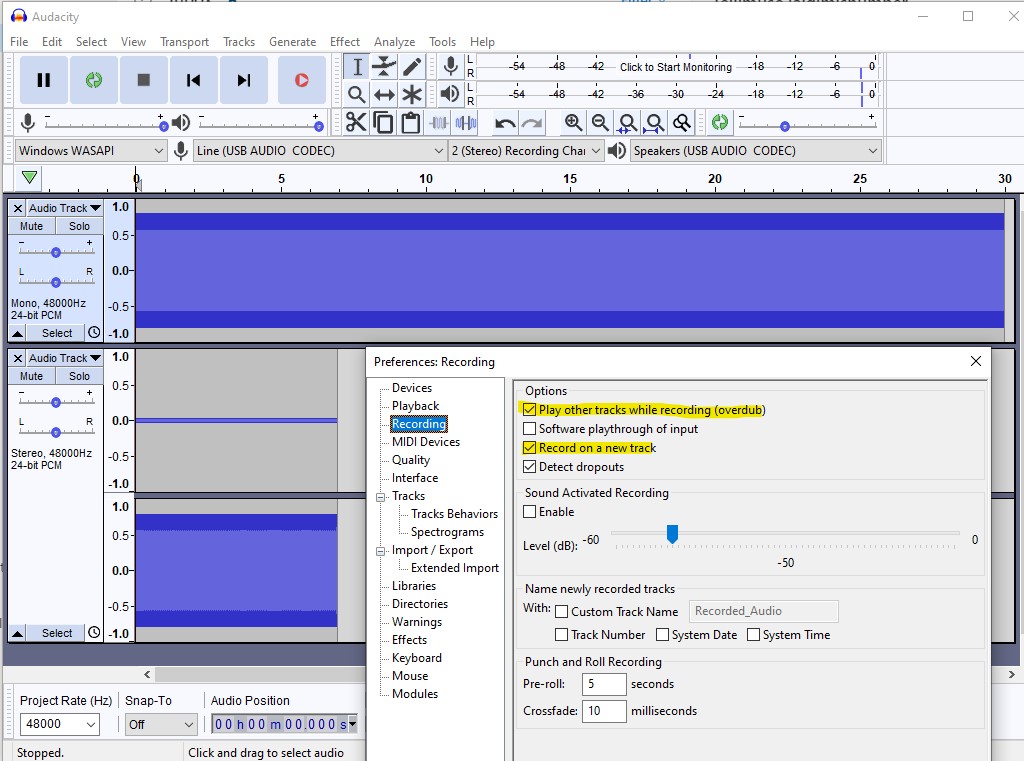Select the Zoom magnifier tool

click(x=357, y=94)
